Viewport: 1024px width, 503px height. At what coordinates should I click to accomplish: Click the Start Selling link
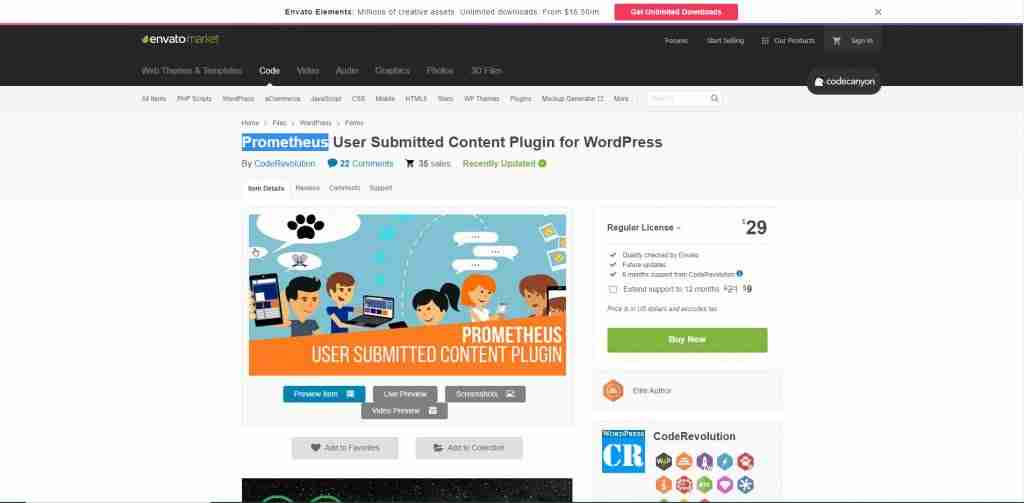click(x=725, y=41)
